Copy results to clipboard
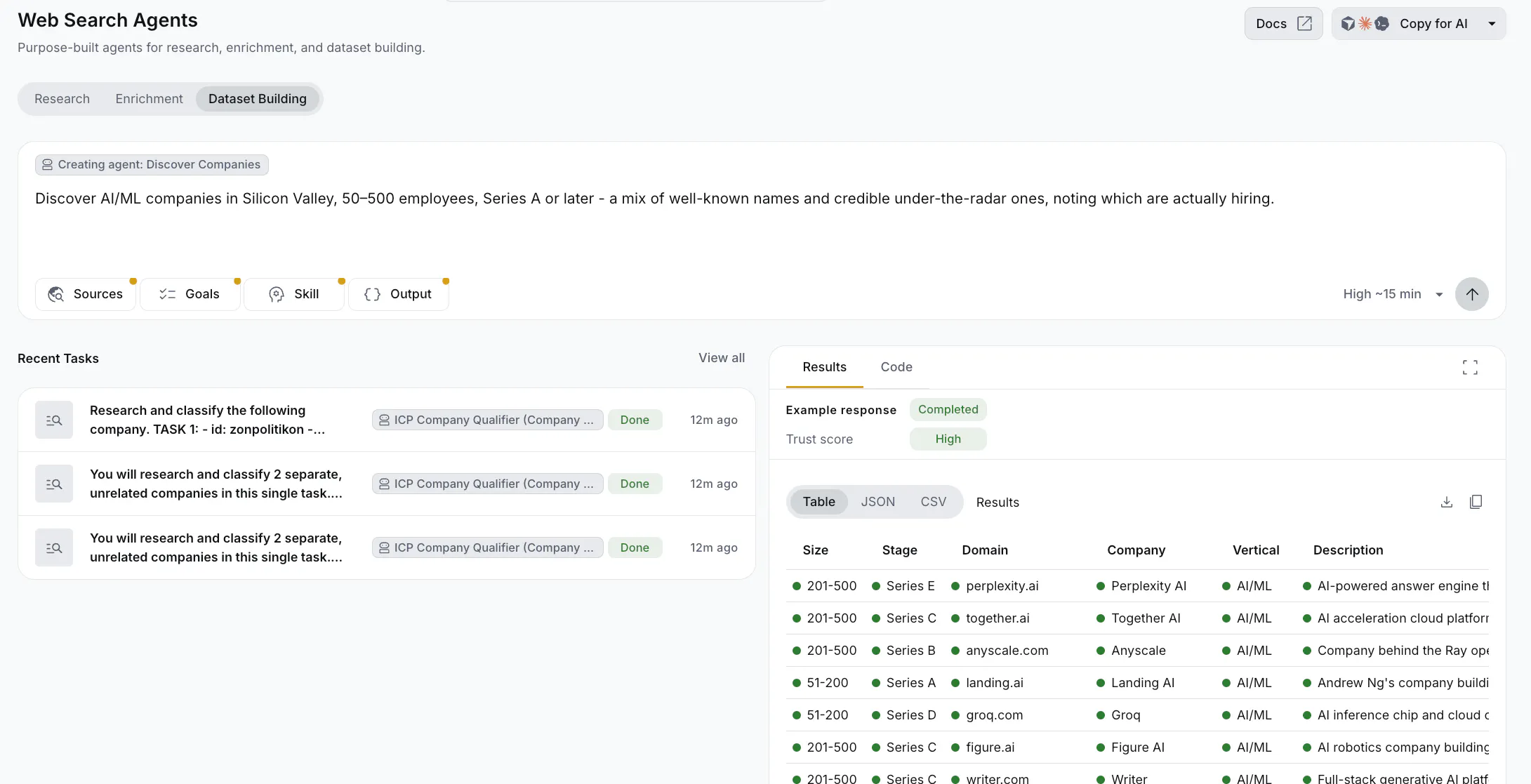 (1476, 502)
